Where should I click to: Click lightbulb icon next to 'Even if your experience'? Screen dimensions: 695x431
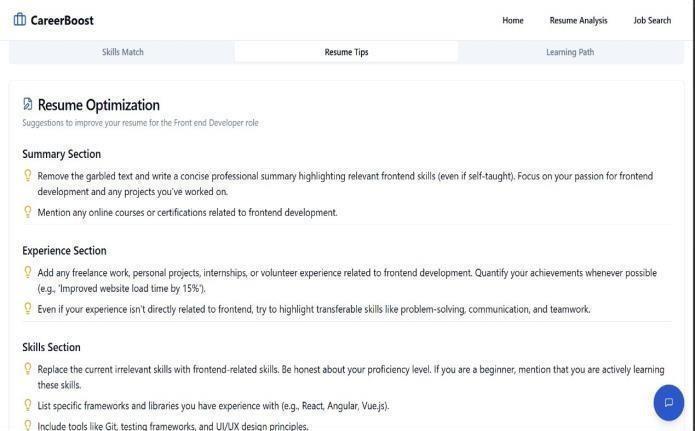coord(28,309)
